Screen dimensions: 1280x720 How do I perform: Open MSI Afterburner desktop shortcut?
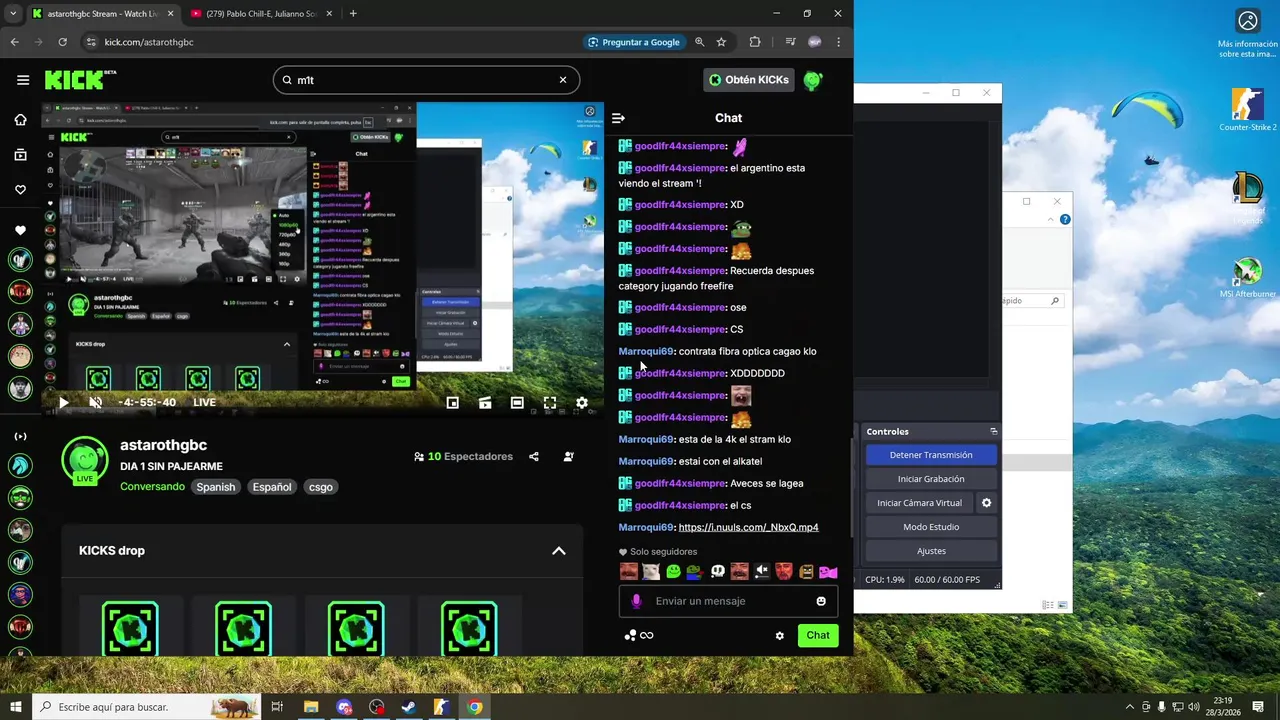1247,278
